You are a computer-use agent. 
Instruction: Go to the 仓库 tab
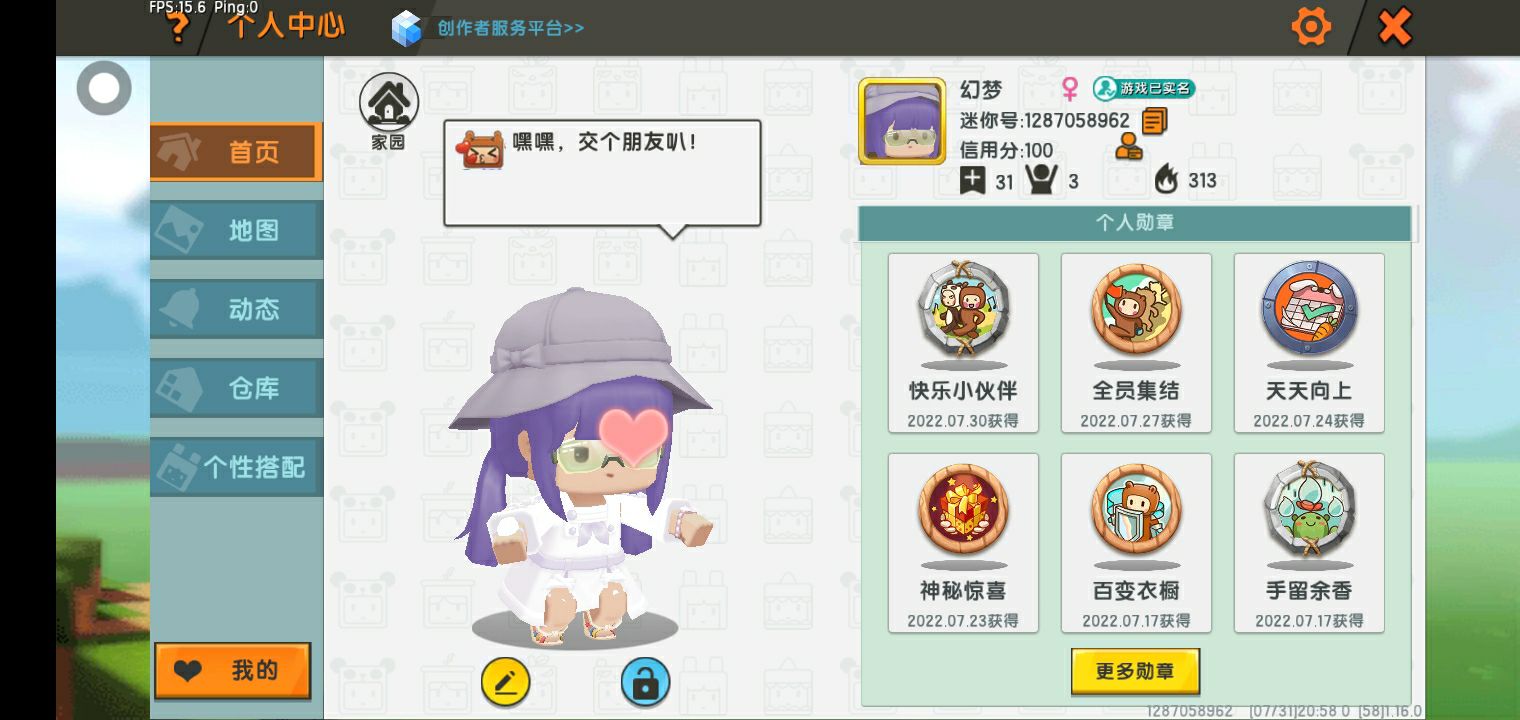point(236,388)
